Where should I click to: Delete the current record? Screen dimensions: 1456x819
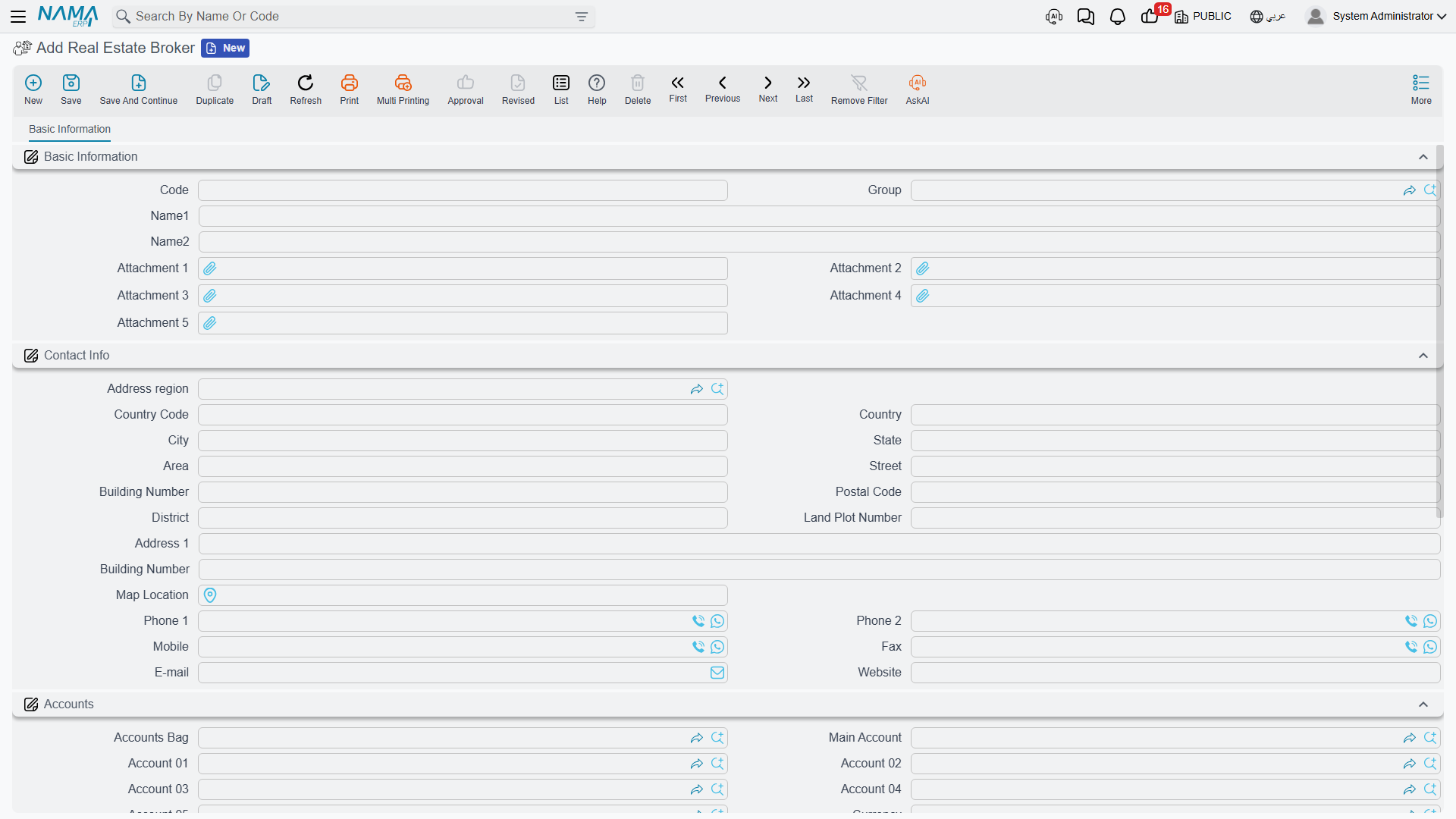tap(638, 89)
